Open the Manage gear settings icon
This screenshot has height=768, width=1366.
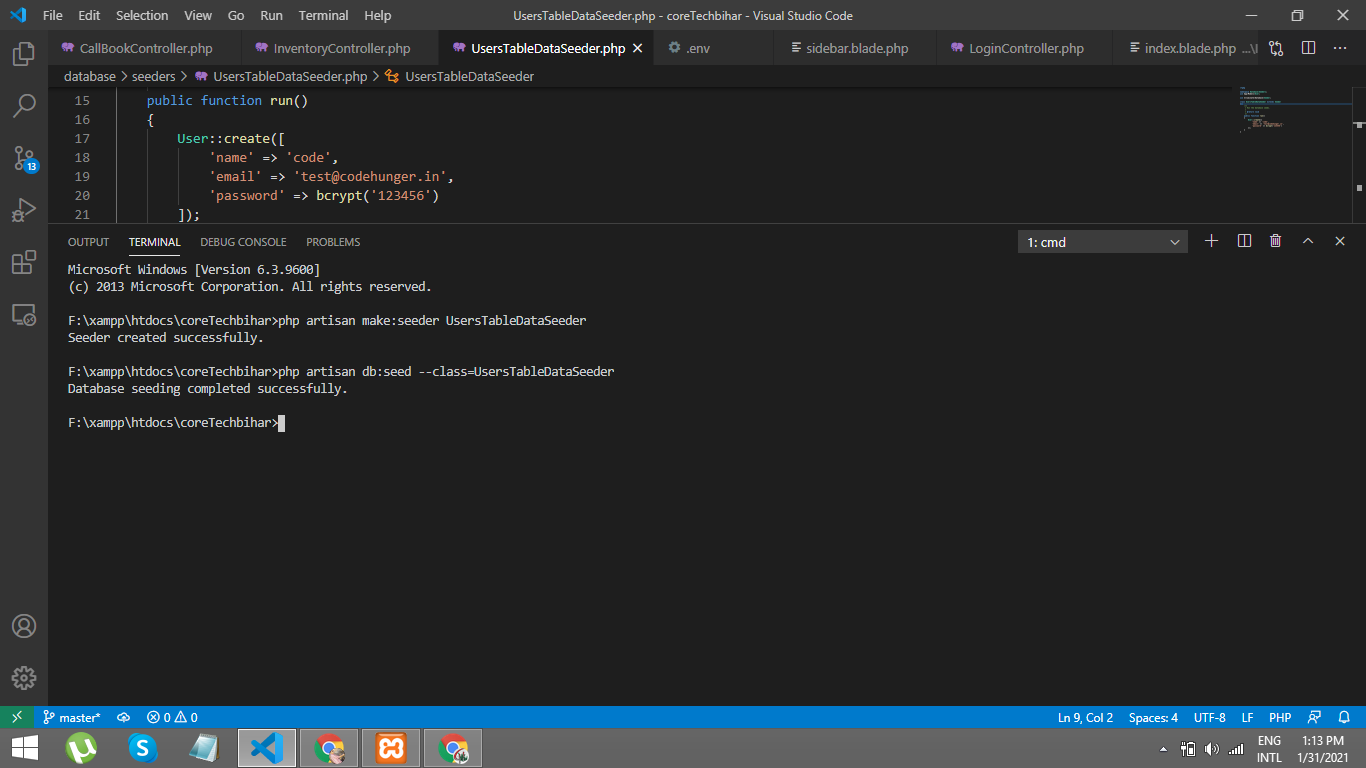24,677
